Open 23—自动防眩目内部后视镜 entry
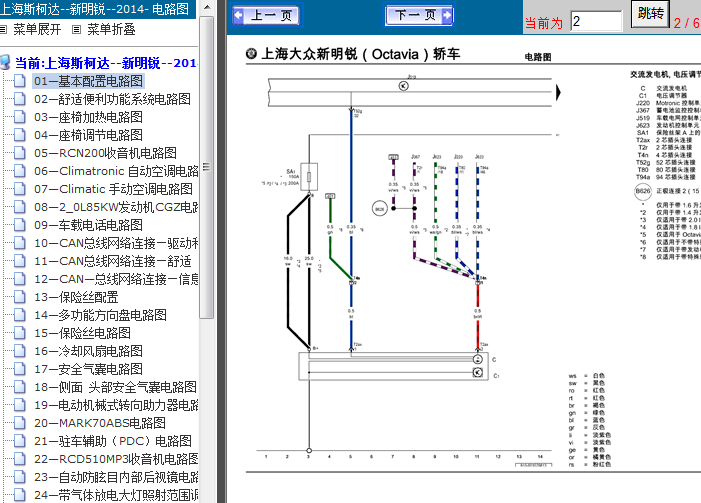 pos(116,477)
